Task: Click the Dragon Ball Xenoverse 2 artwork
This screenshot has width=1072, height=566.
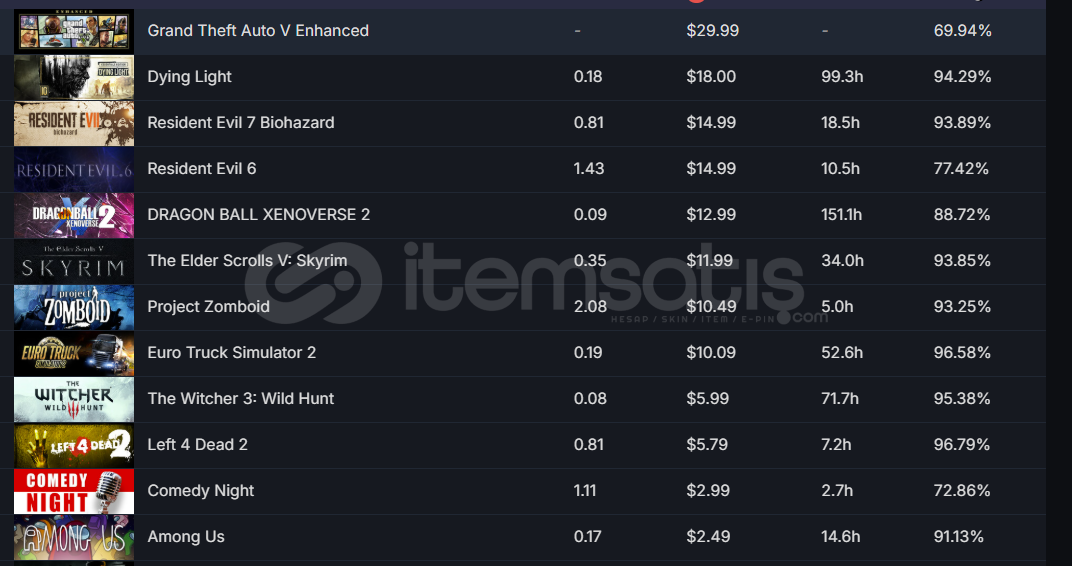Action: tap(74, 215)
